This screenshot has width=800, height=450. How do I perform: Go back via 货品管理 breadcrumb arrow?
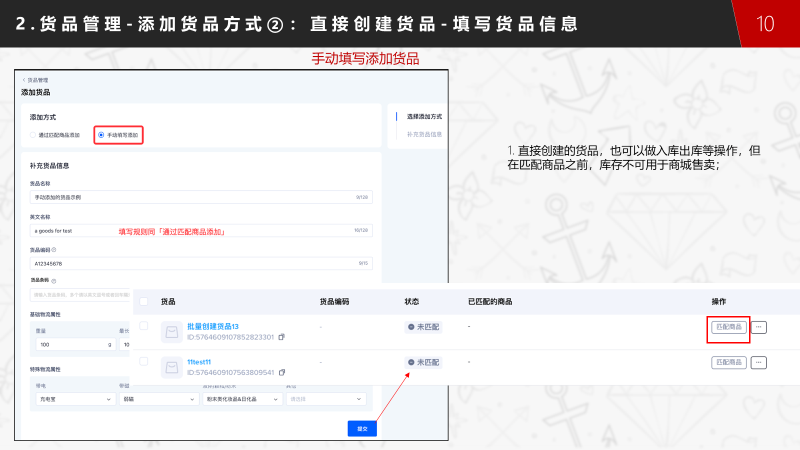(x=23, y=80)
